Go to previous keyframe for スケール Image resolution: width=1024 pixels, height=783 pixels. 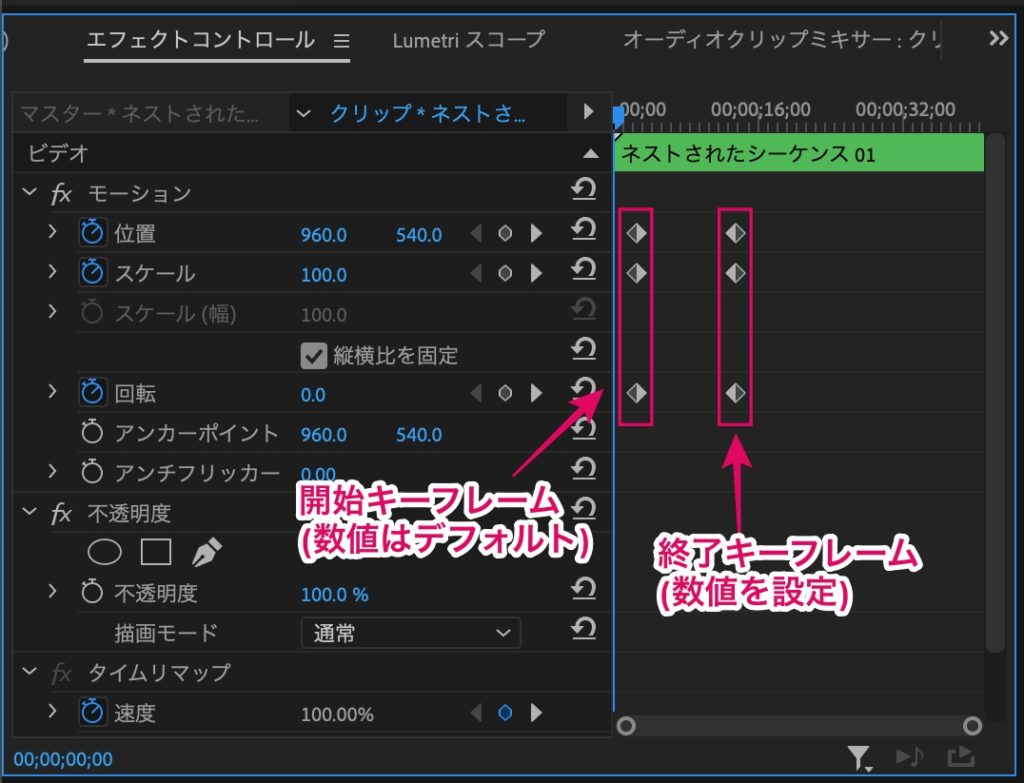point(476,273)
